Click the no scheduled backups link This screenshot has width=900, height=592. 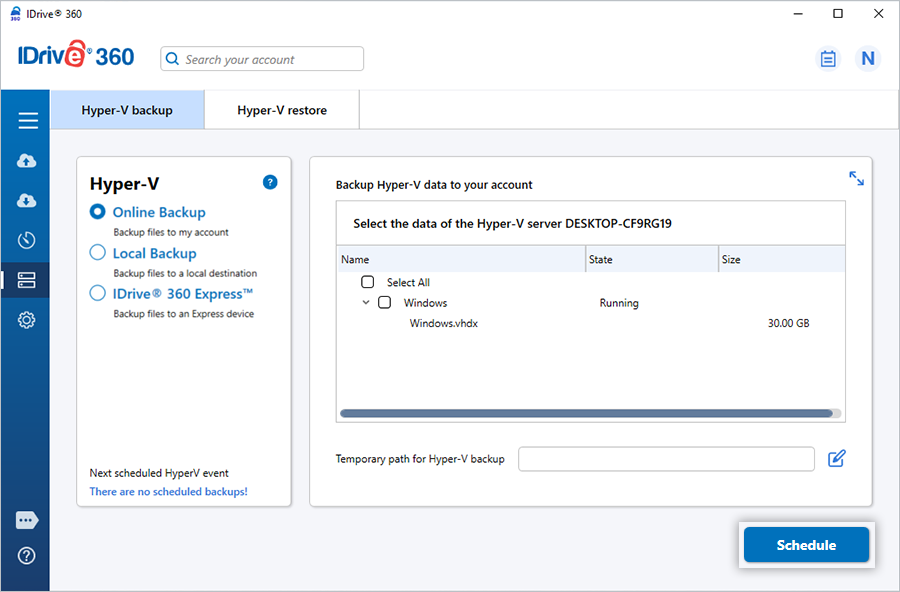(x=168, y=492)
